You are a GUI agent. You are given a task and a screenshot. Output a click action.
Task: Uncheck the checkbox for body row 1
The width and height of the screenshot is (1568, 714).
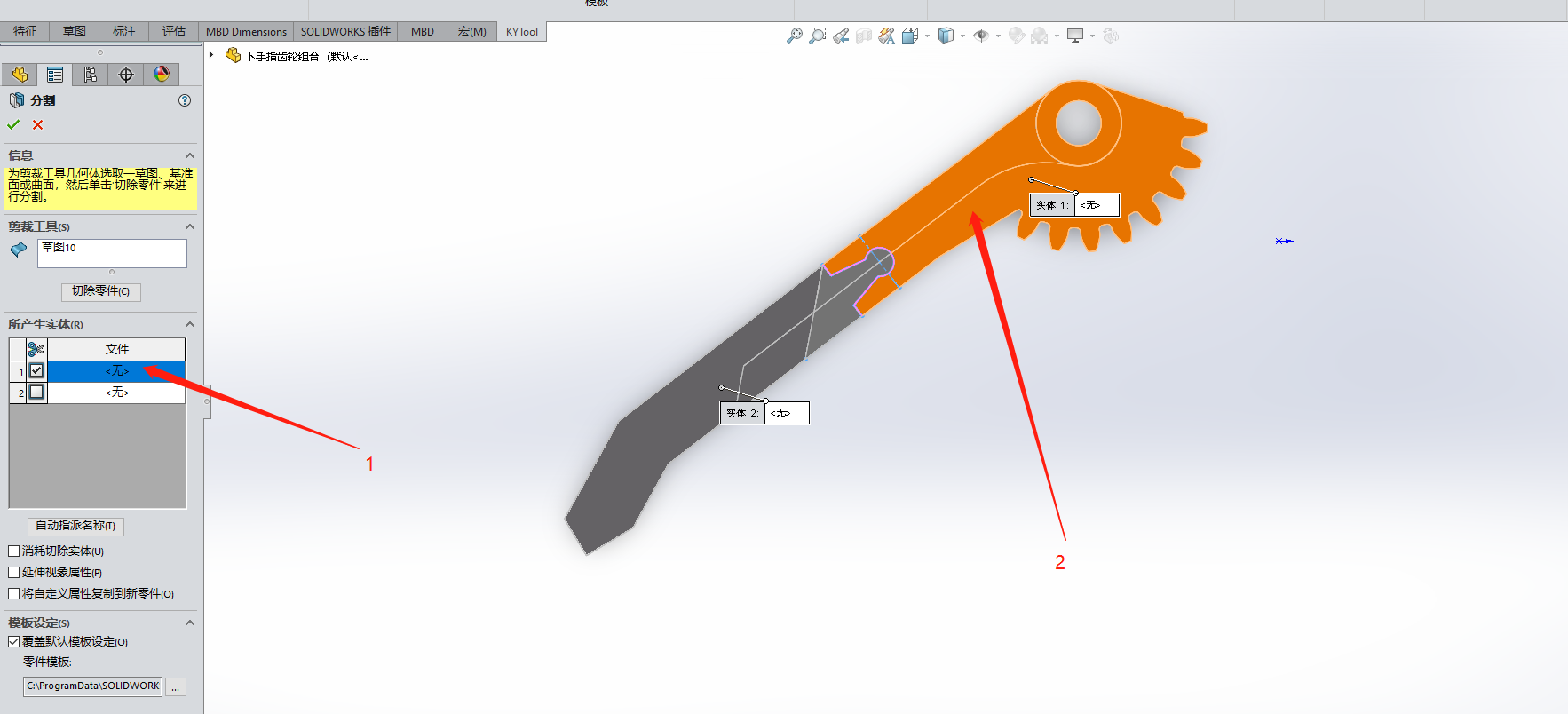coord(36,370)
